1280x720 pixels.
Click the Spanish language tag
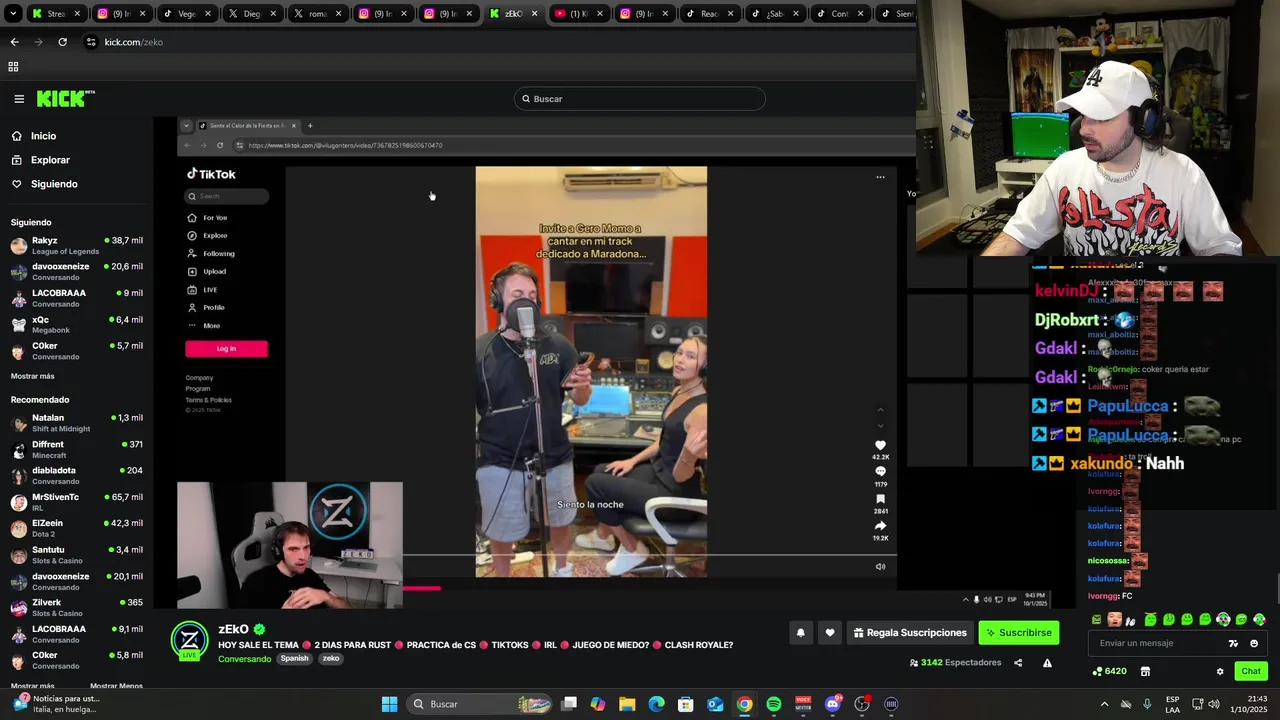click(x=294, y=659)
